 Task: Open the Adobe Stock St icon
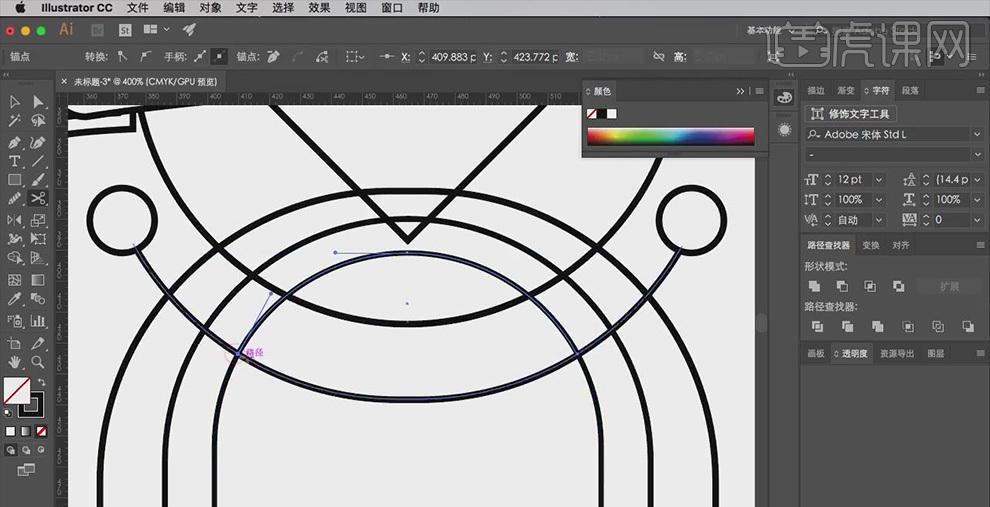(x=125, y=30)
